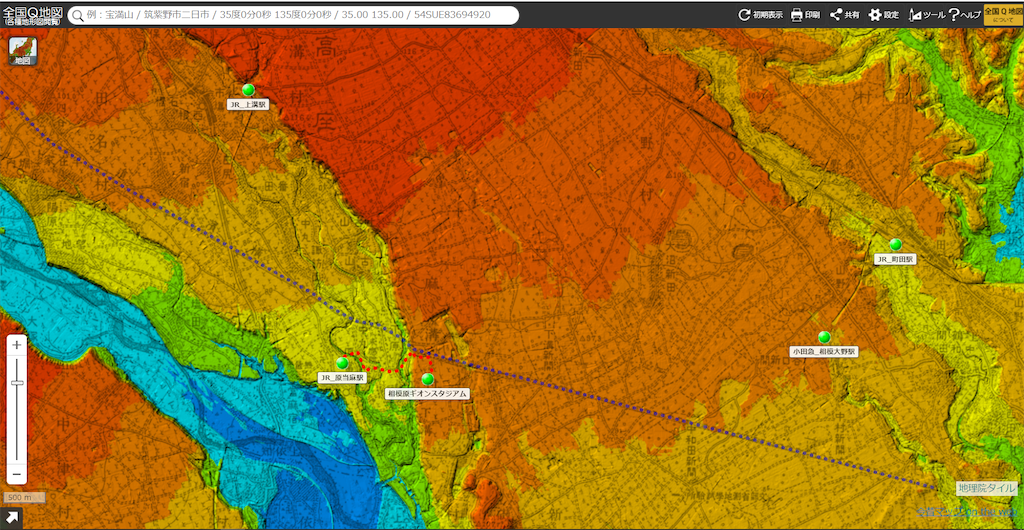Open the ツール tools menu
The width and height of the screenshot is (1024, 530).
pyautogui.click(x=926, y=14)
